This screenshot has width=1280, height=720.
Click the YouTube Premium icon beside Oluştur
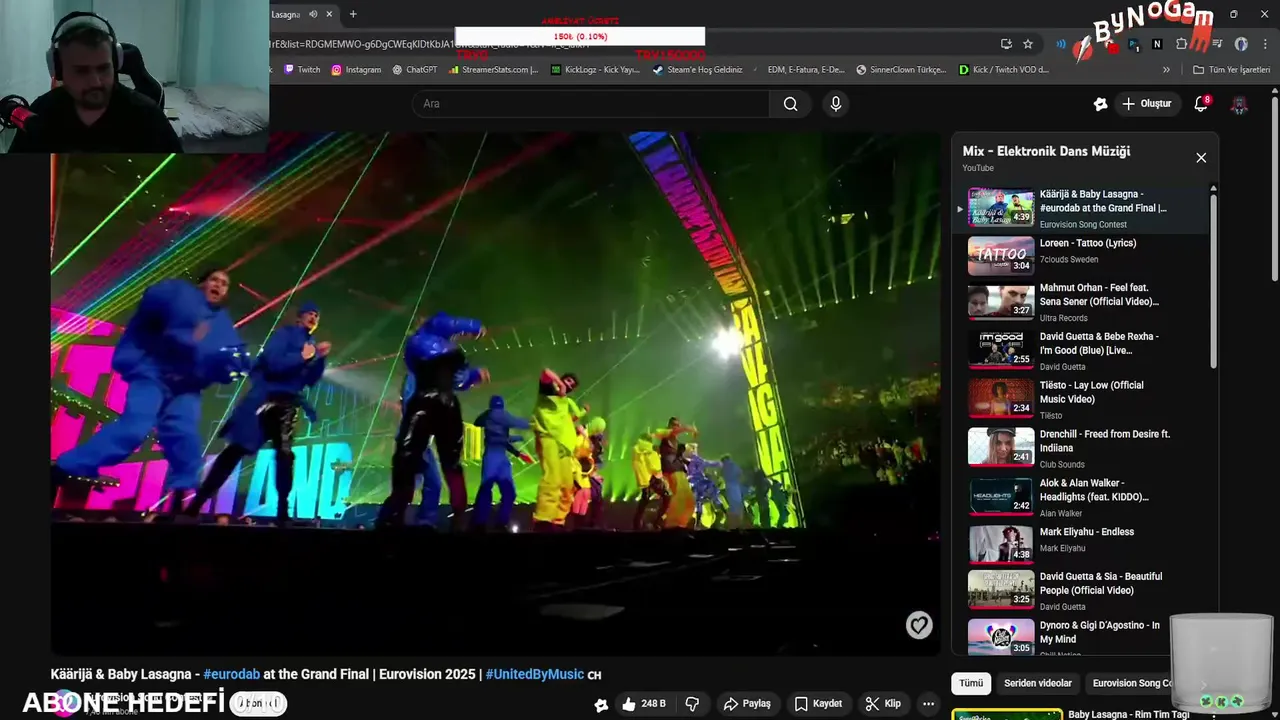[x=1100, y=104]
